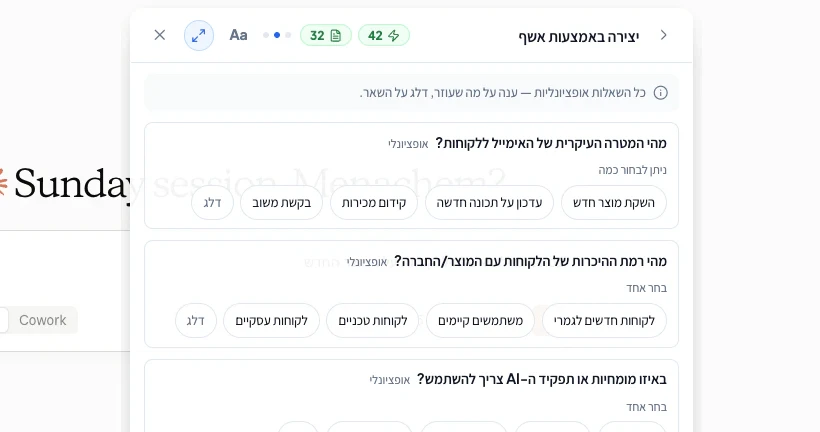This screenshot has width=820, height=432.
Task: Select the השקת מוצר חדש option
Action: click(x=614, y=202)
